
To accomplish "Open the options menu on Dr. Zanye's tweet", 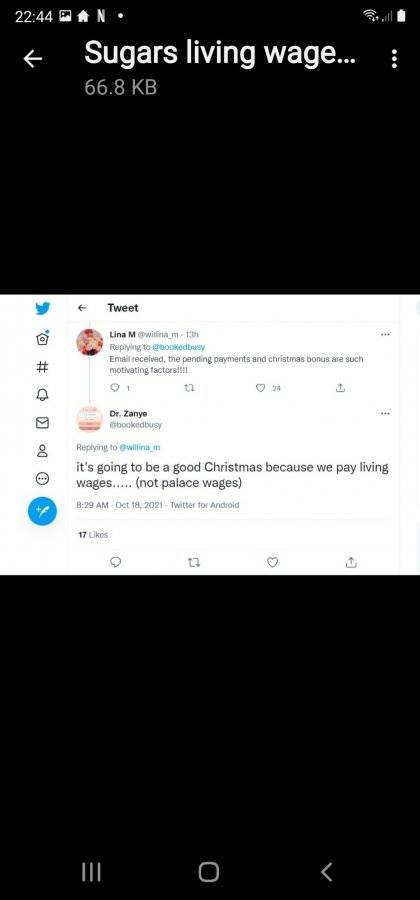I will (x=386, y=413).
